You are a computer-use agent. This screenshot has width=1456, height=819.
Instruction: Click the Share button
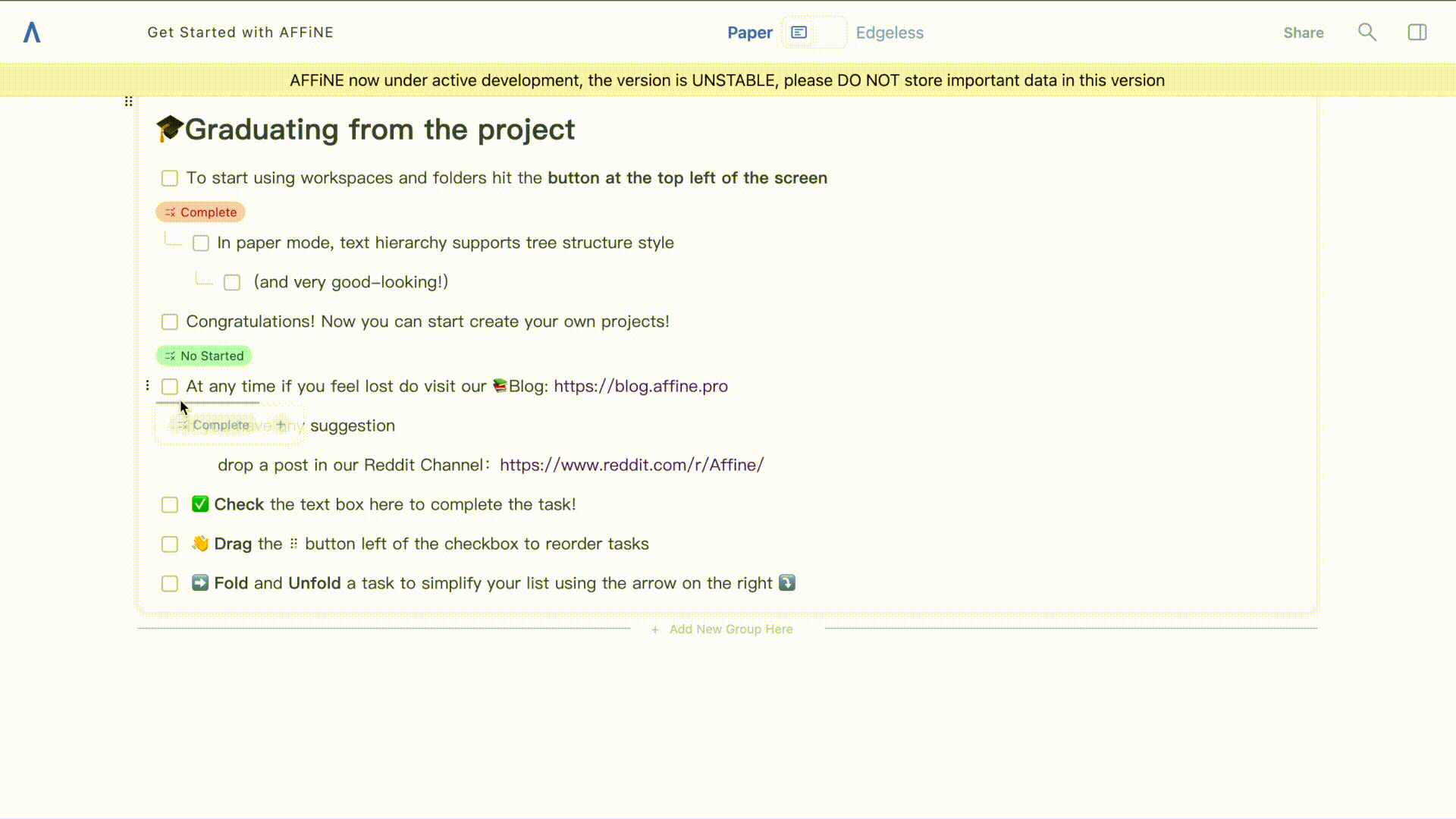point(1303,33)
